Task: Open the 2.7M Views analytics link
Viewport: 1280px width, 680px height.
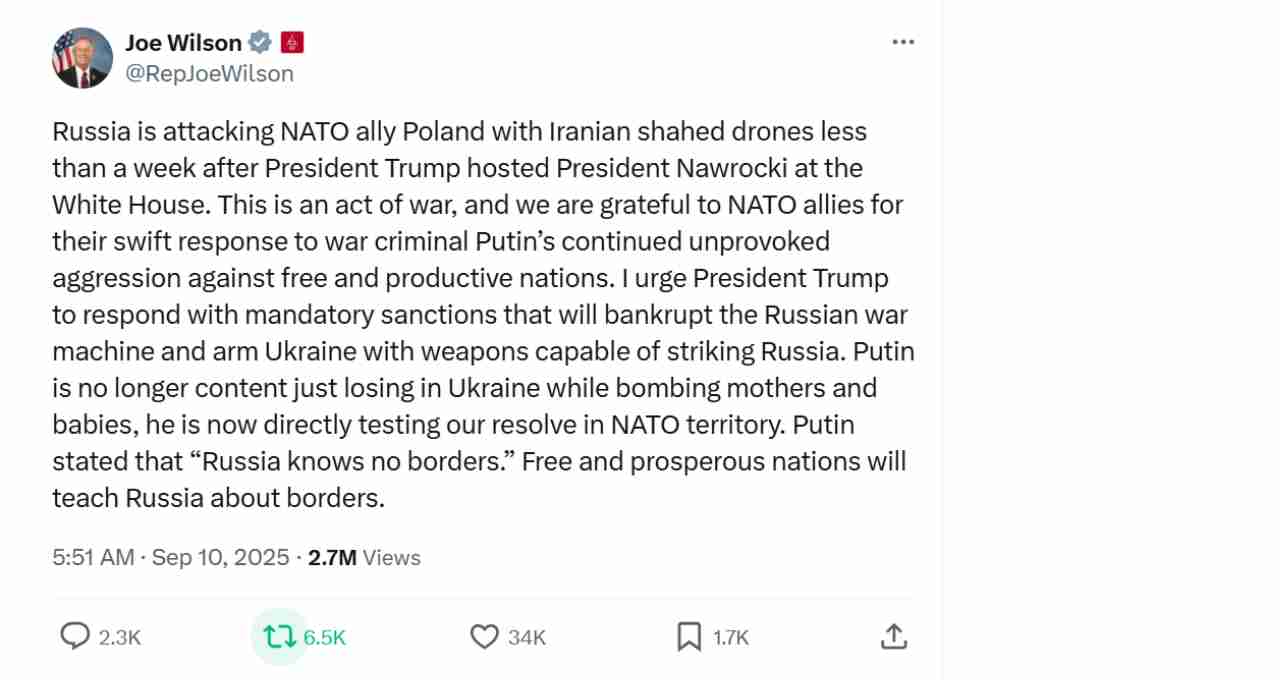Action: point(364,557)
